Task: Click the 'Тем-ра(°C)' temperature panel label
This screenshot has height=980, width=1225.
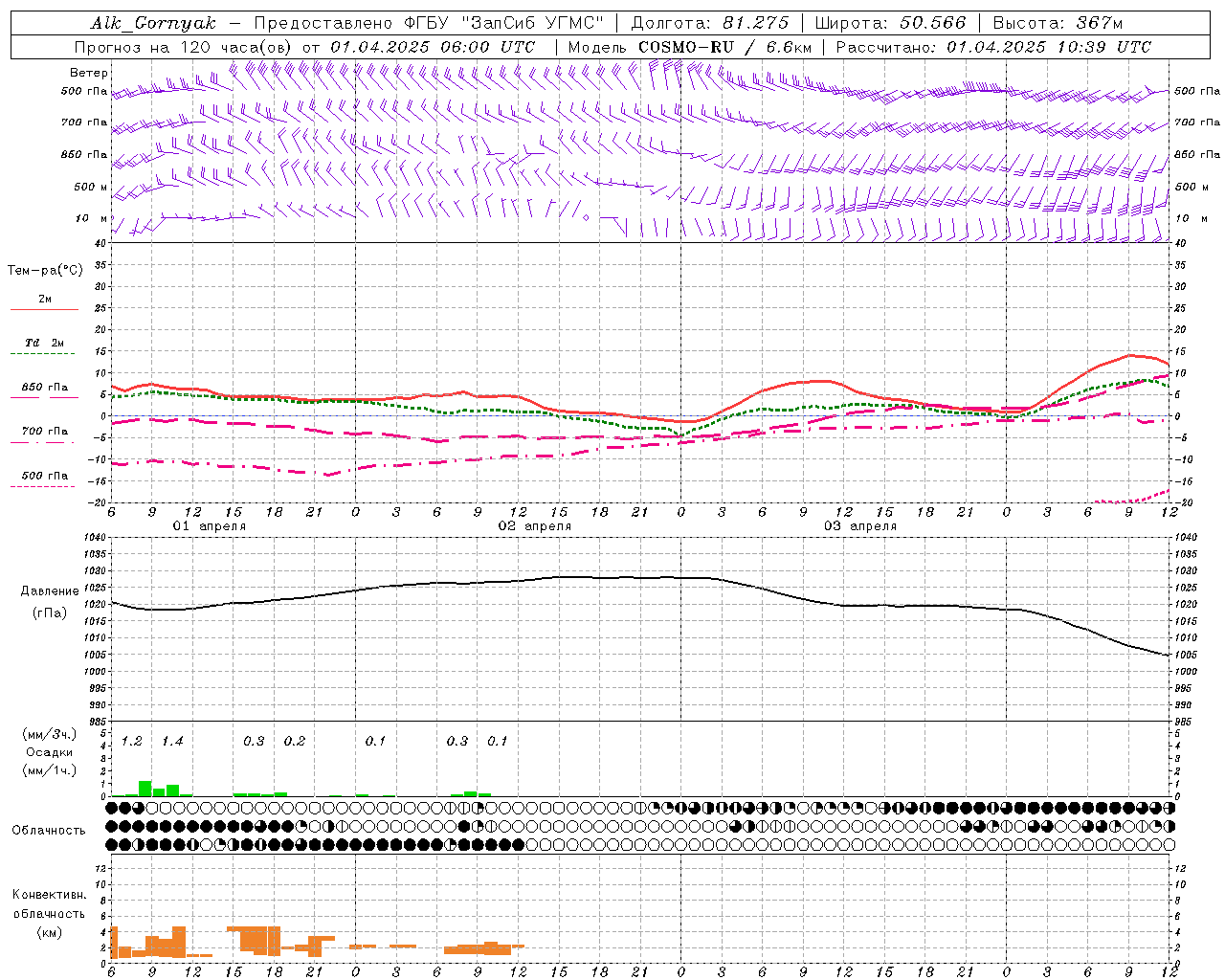Action: 45,270
